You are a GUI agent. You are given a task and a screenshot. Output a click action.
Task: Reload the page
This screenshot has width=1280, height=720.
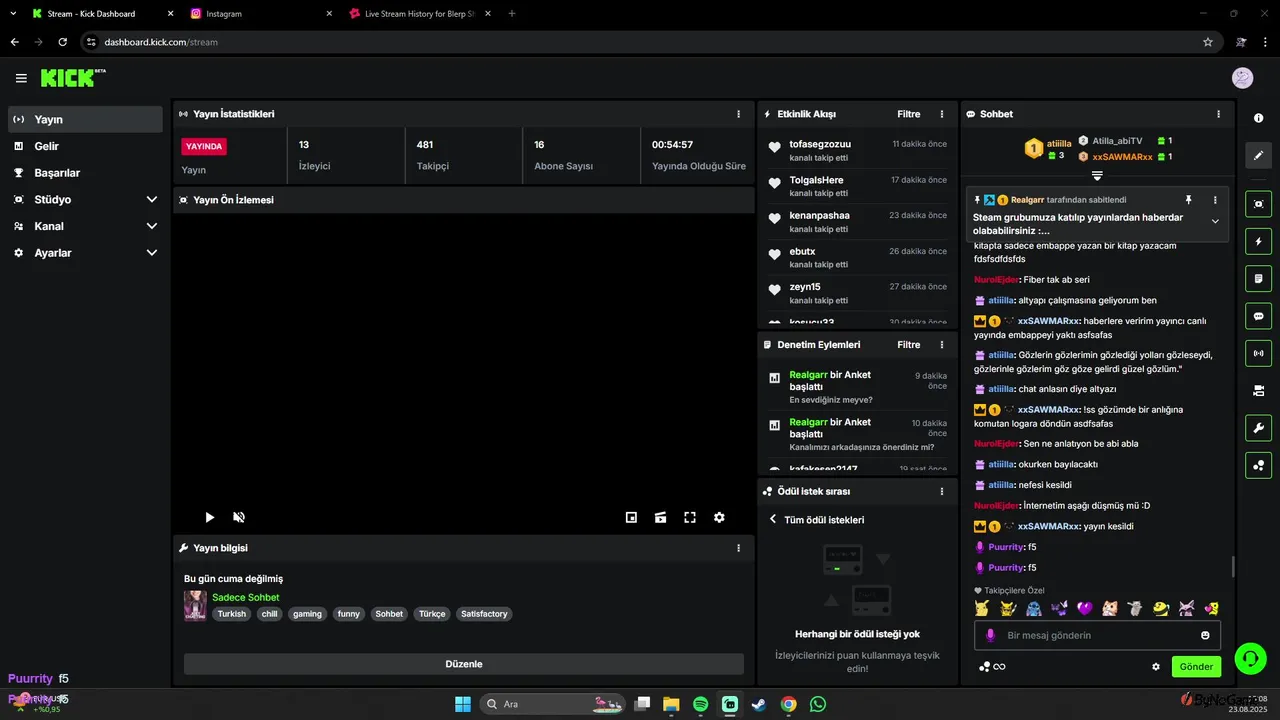click(x=62, y=42)
